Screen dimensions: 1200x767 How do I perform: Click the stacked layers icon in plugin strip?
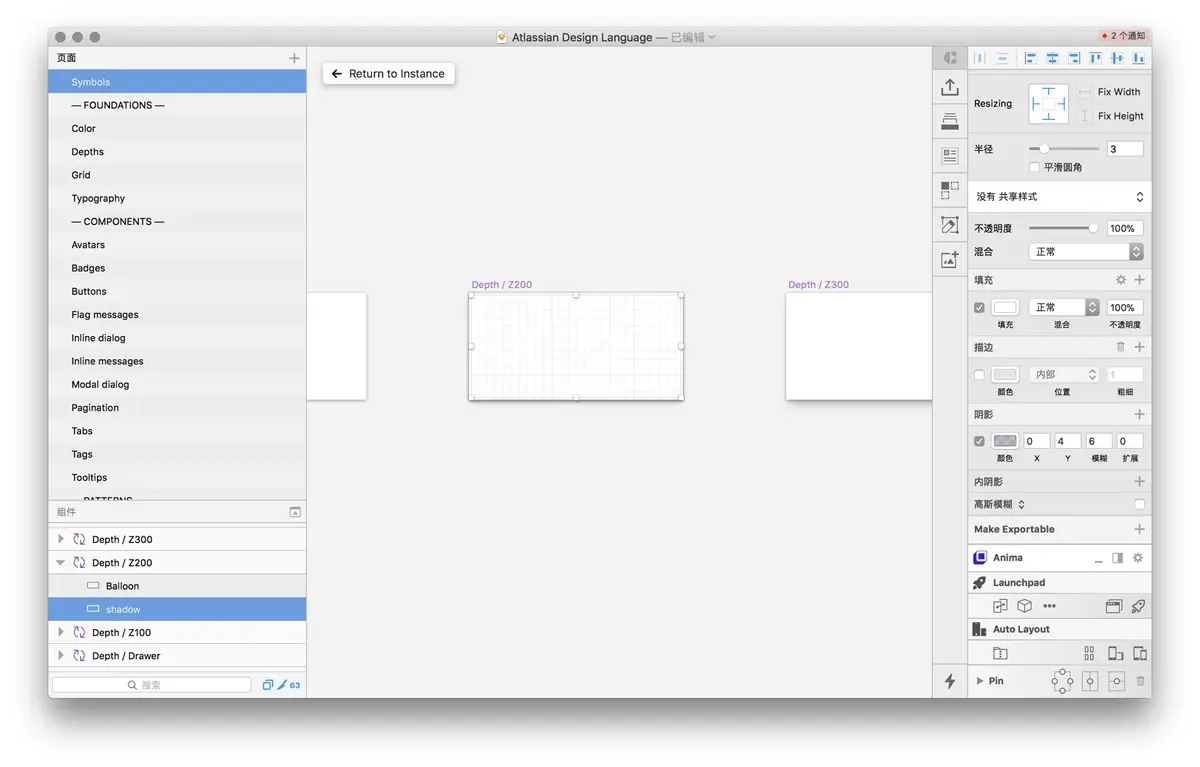coord(950,122)
